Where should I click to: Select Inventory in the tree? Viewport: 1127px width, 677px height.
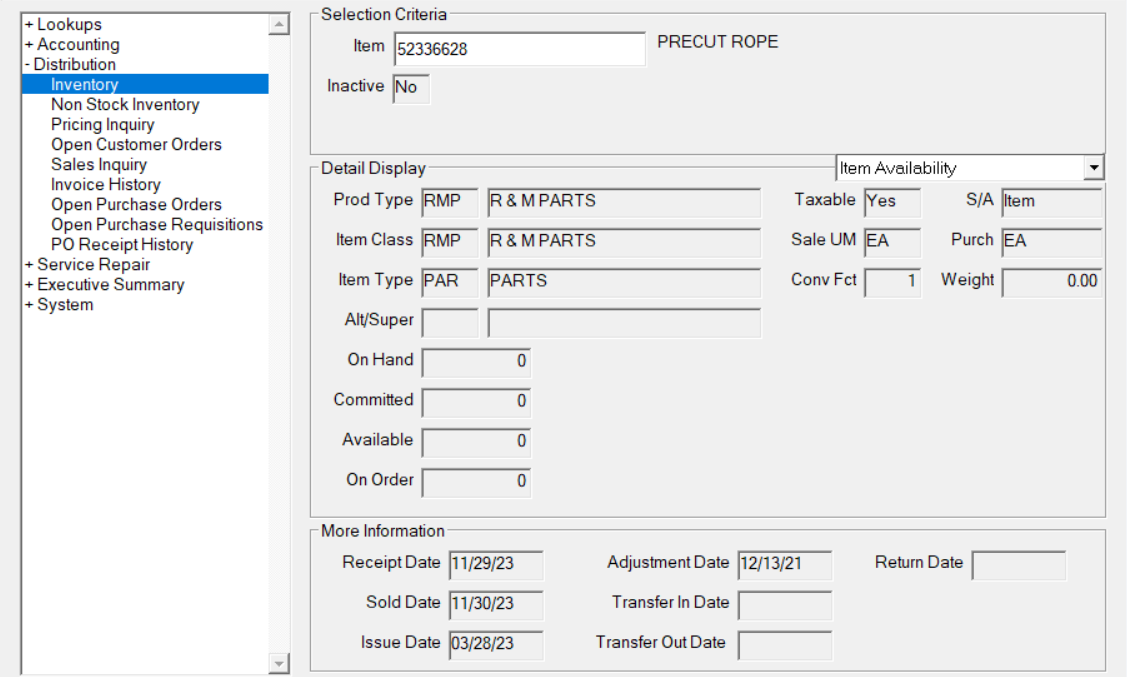[x=145, y=84]
